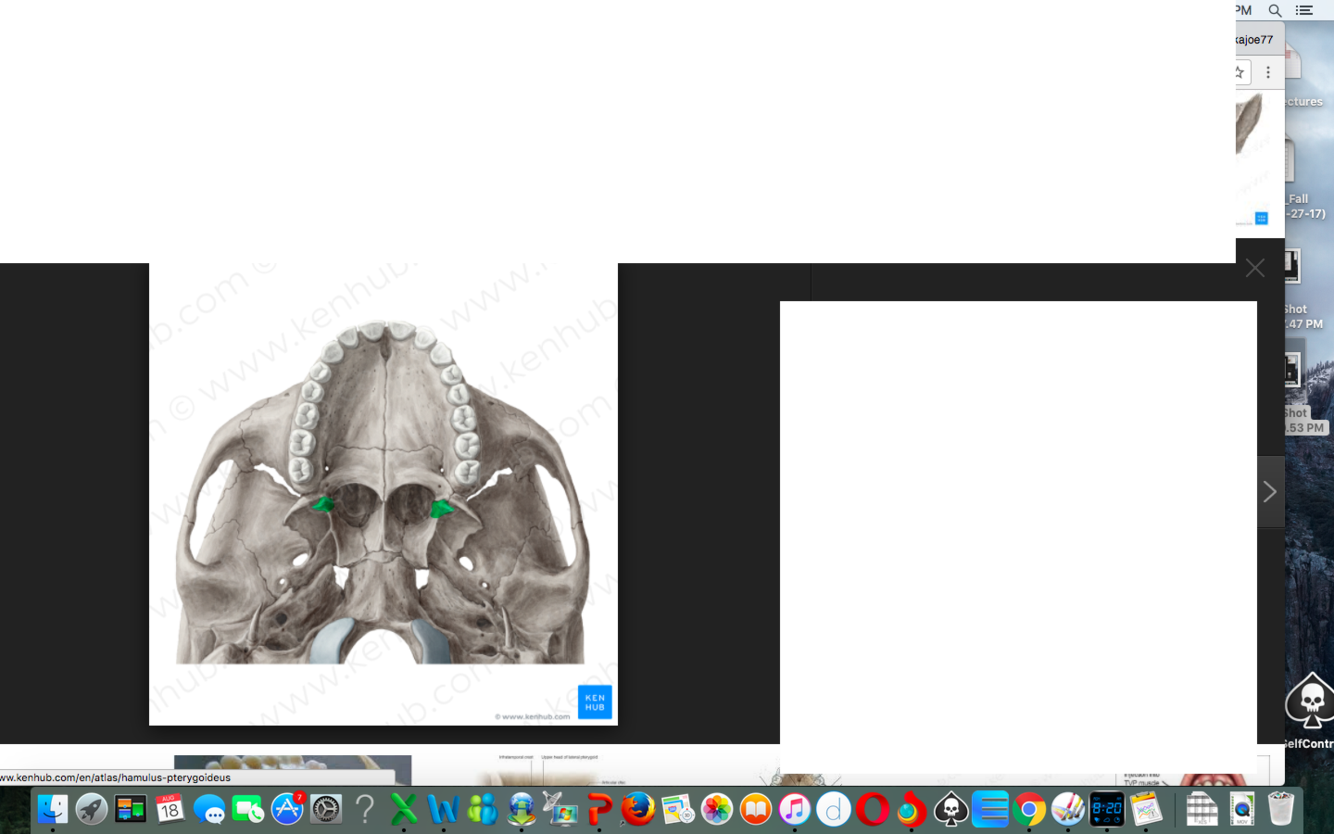Open Mission Control in the Dock

point(130,808)
